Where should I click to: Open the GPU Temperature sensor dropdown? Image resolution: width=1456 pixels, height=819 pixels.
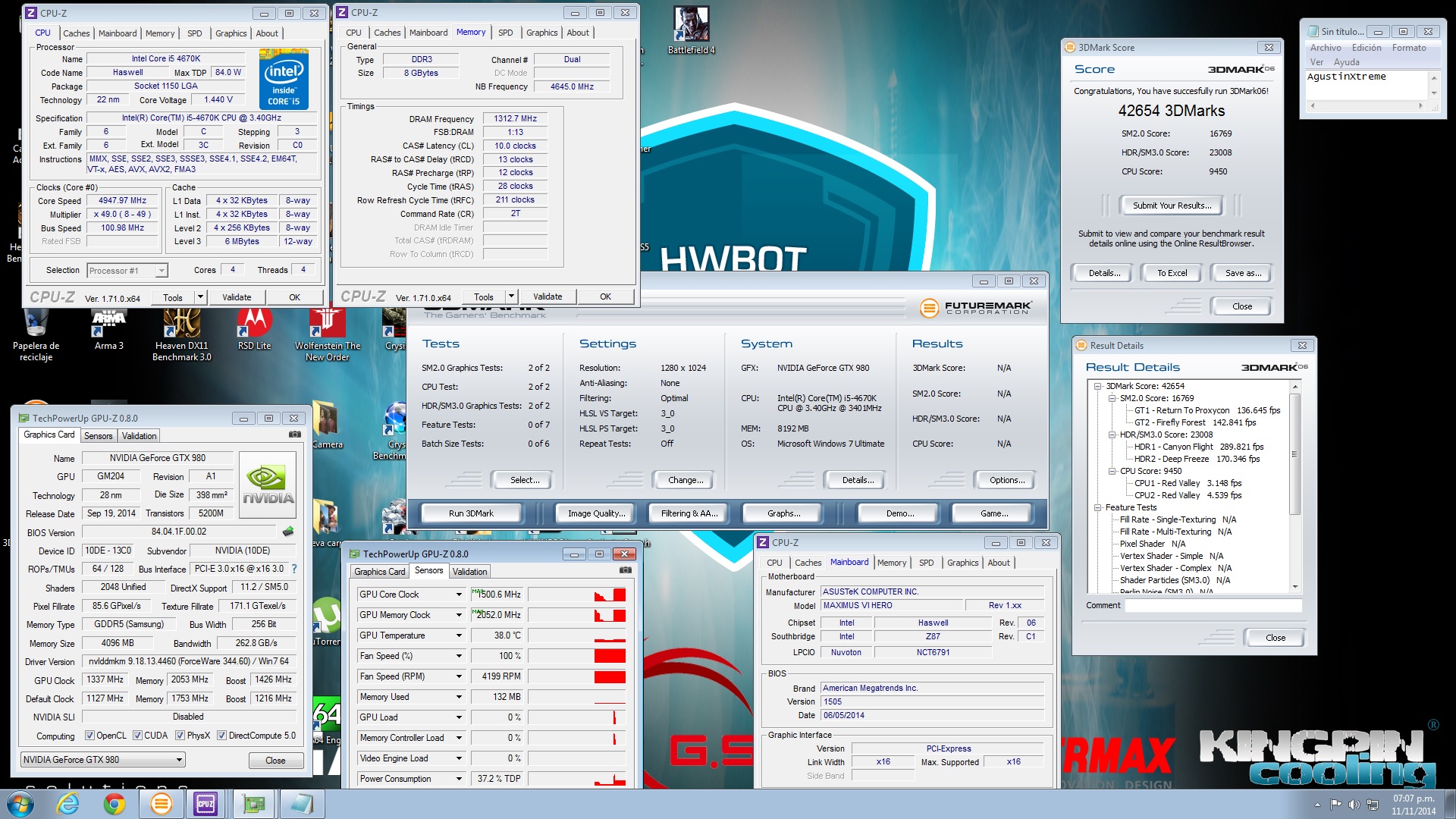(x=459, y=635)
